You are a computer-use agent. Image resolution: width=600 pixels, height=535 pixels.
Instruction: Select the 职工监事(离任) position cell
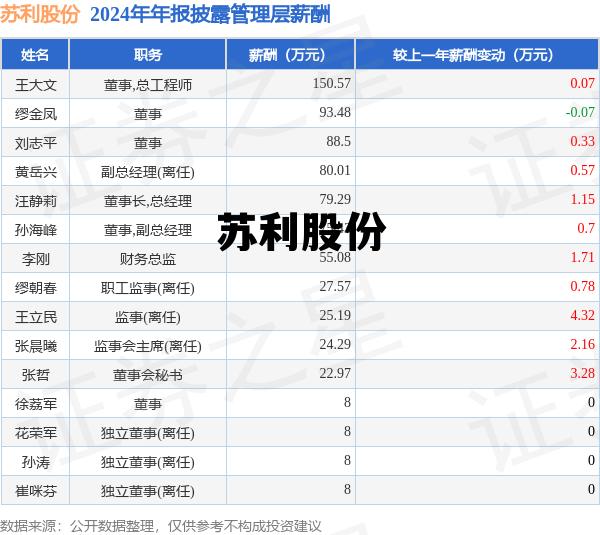pos(148,288)
